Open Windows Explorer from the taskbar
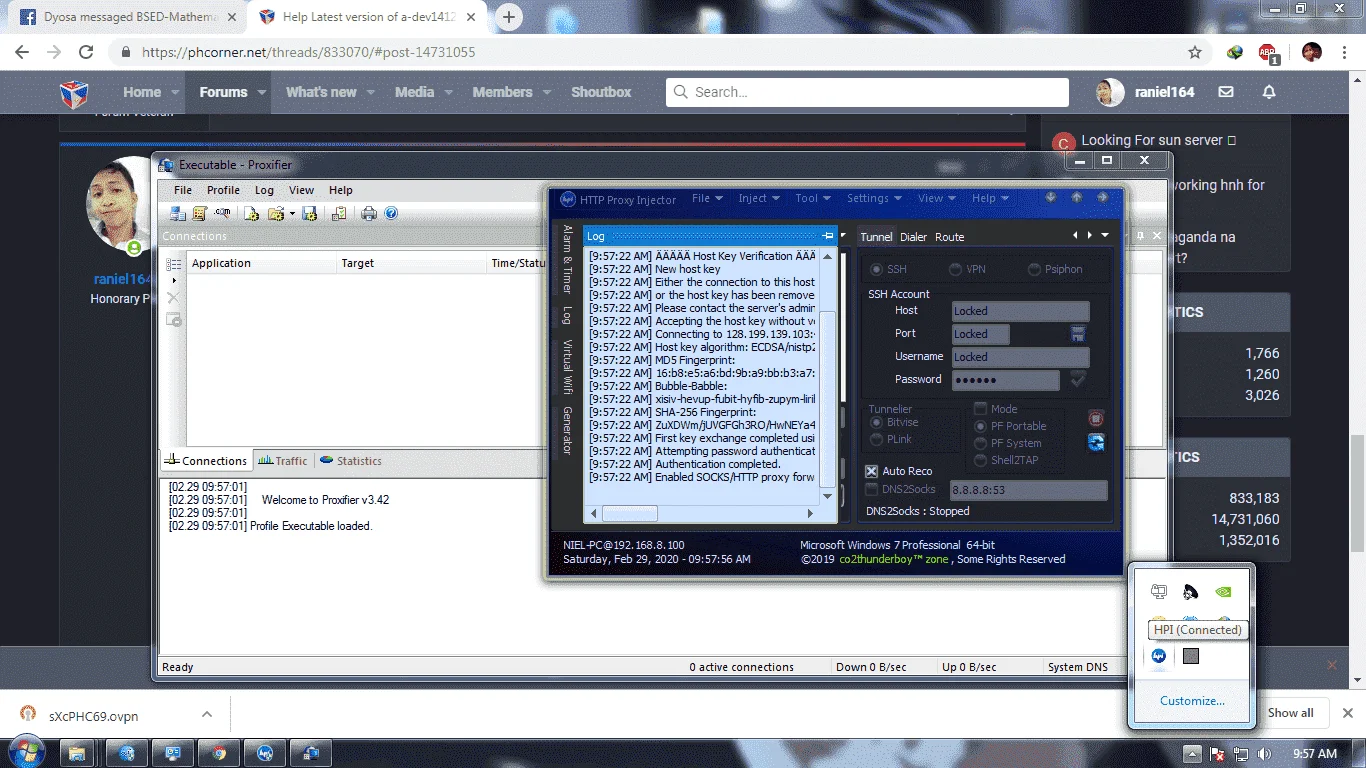1366x768 pixels. tap(78, 753)
